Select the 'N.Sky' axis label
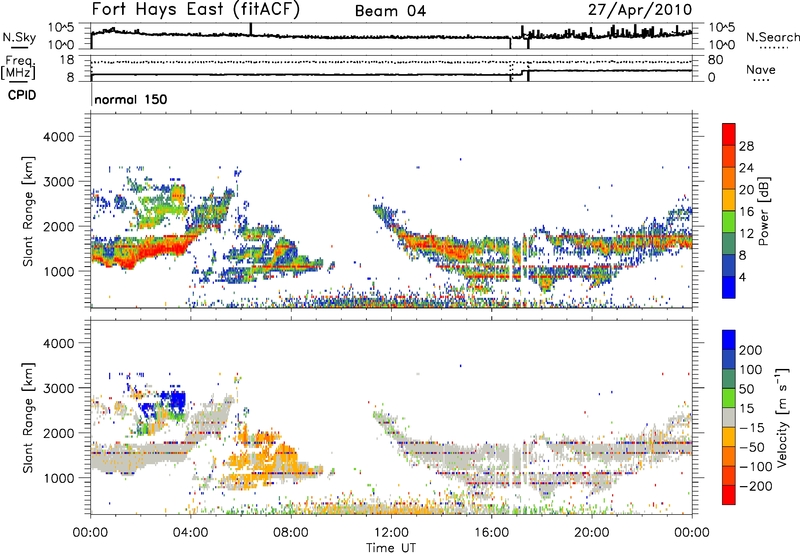The width and height of the screenshot is (800, 554). click(19, 37)
